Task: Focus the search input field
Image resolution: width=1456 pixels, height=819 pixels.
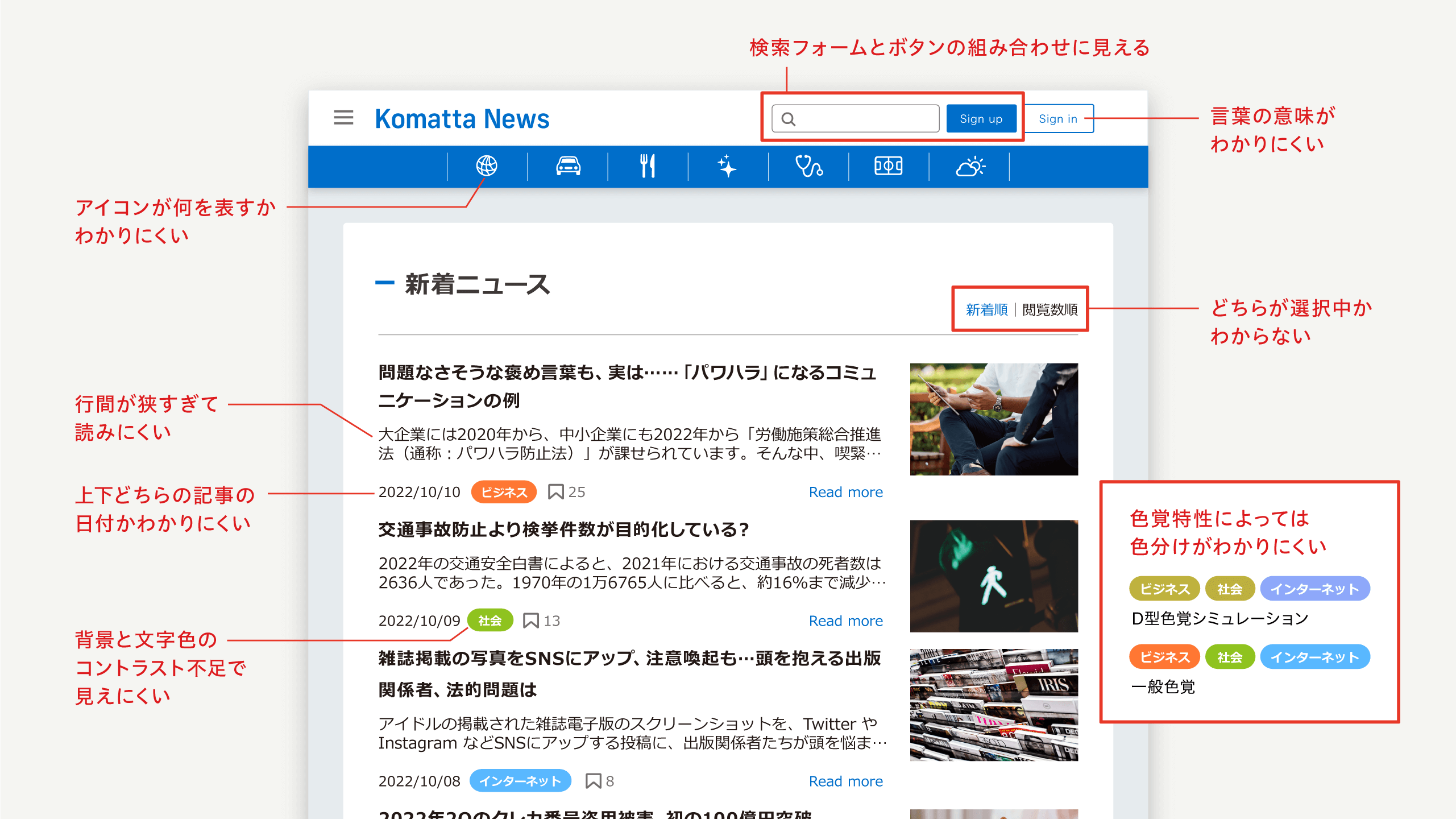Action: pos(855,118)
